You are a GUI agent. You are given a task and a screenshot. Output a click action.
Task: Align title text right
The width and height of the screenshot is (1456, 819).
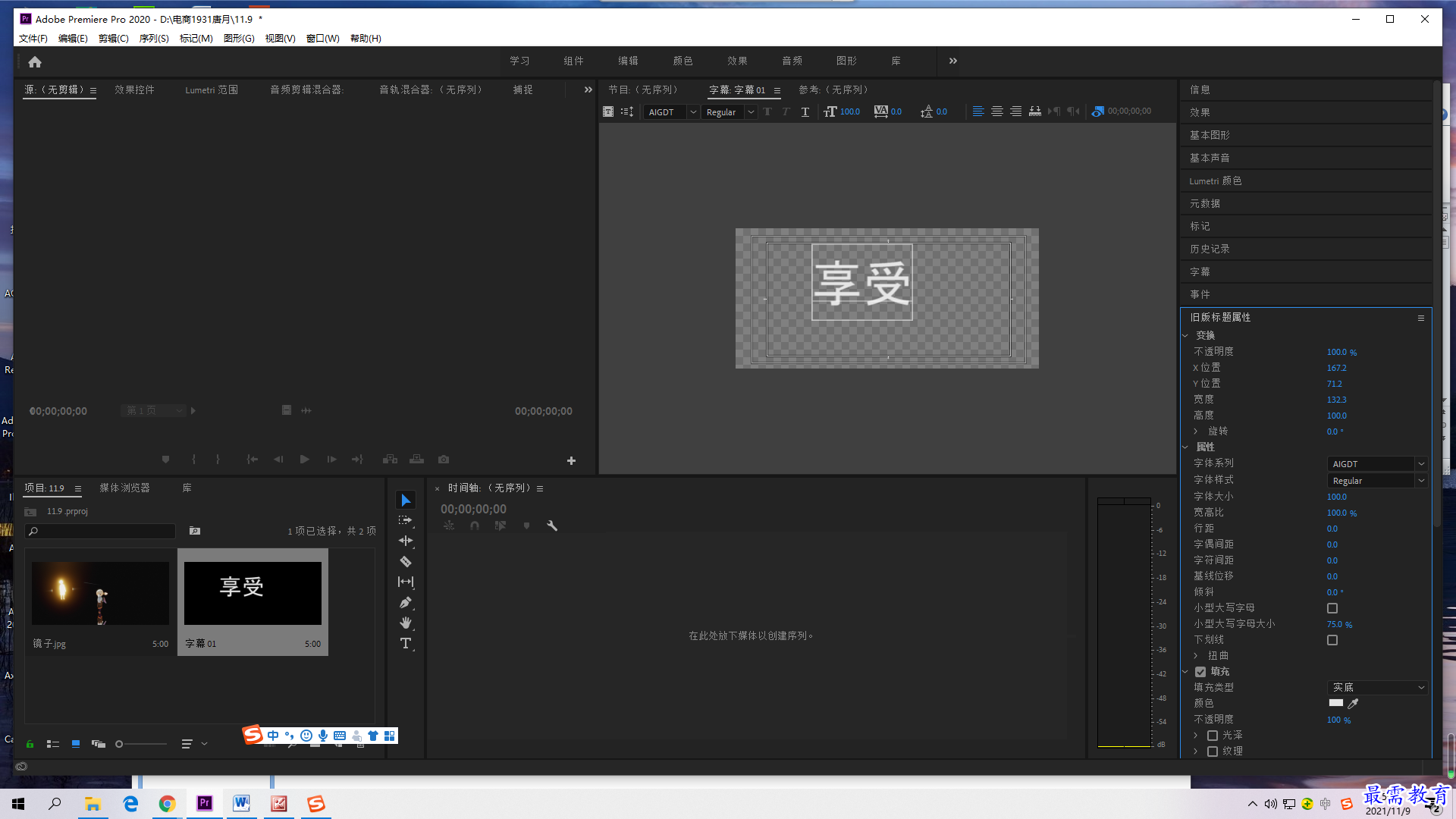1015,111
